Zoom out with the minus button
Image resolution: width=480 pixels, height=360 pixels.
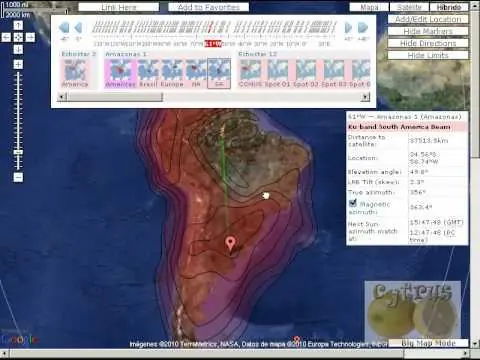point(18,177)
